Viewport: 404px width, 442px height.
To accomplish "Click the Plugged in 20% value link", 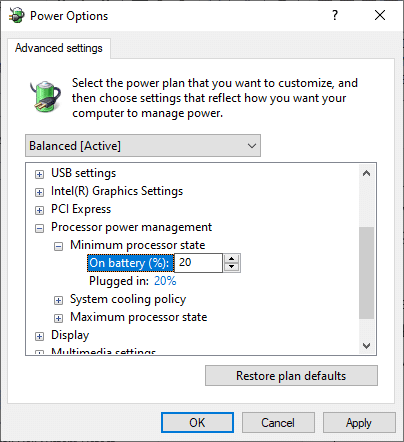I will click(165, 281).
